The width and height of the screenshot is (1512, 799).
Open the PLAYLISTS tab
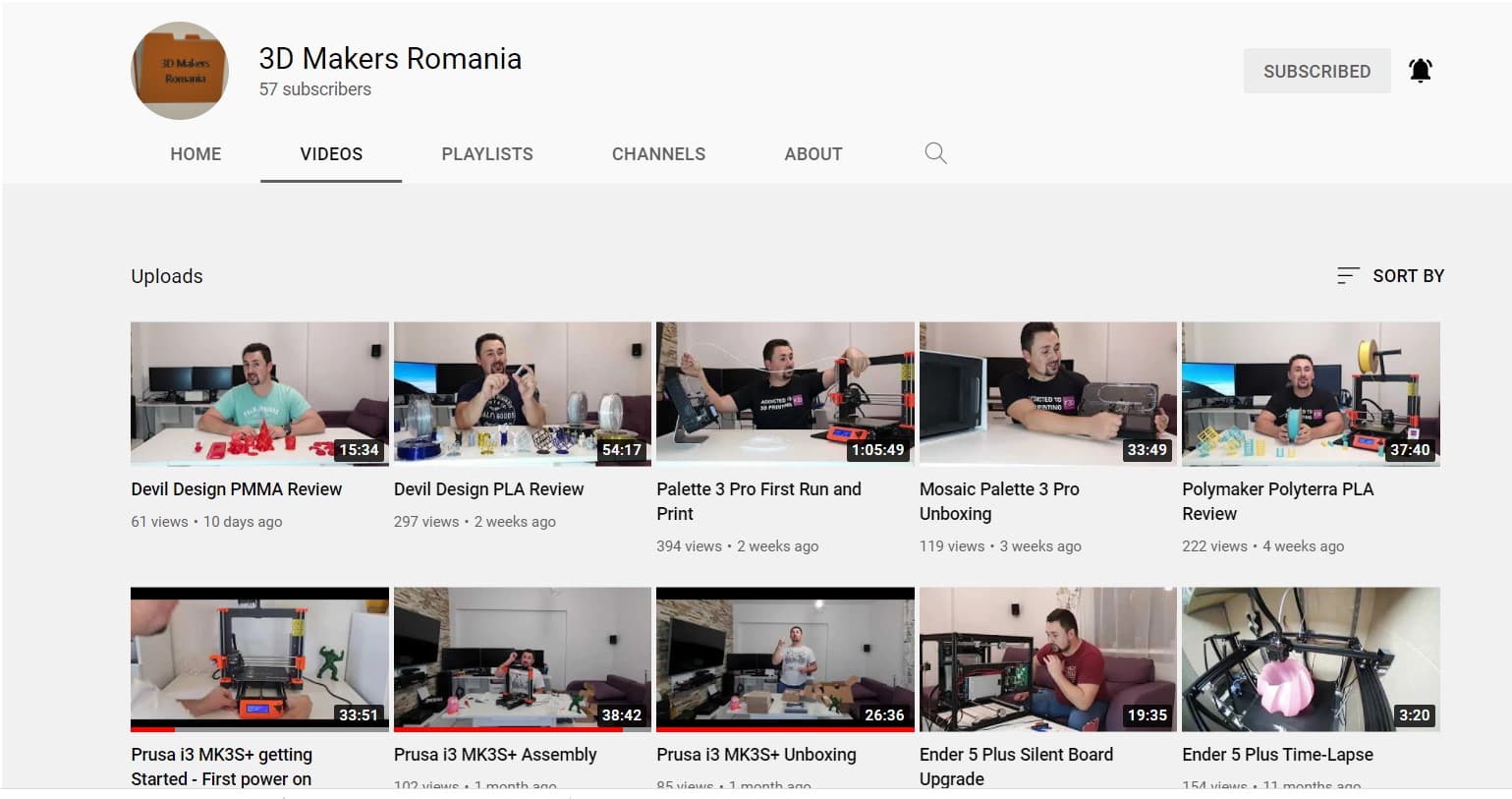(x=487, y=154)
